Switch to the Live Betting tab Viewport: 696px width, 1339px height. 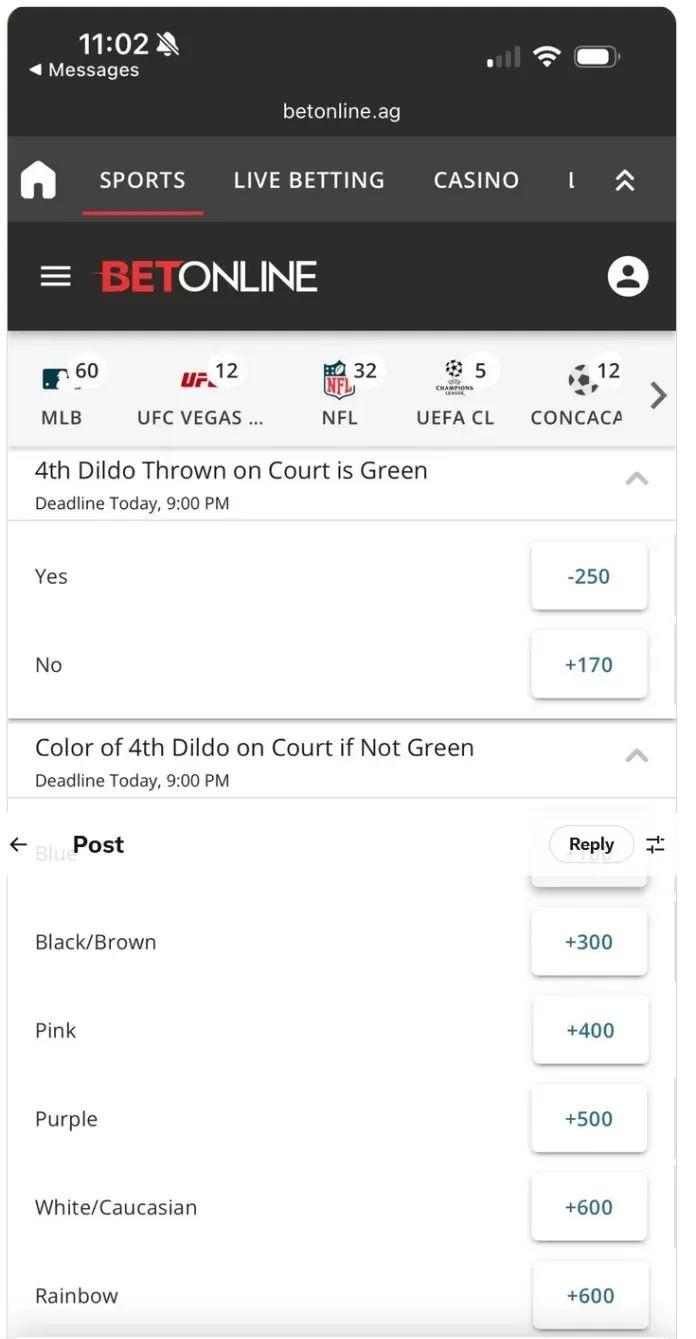309,181
